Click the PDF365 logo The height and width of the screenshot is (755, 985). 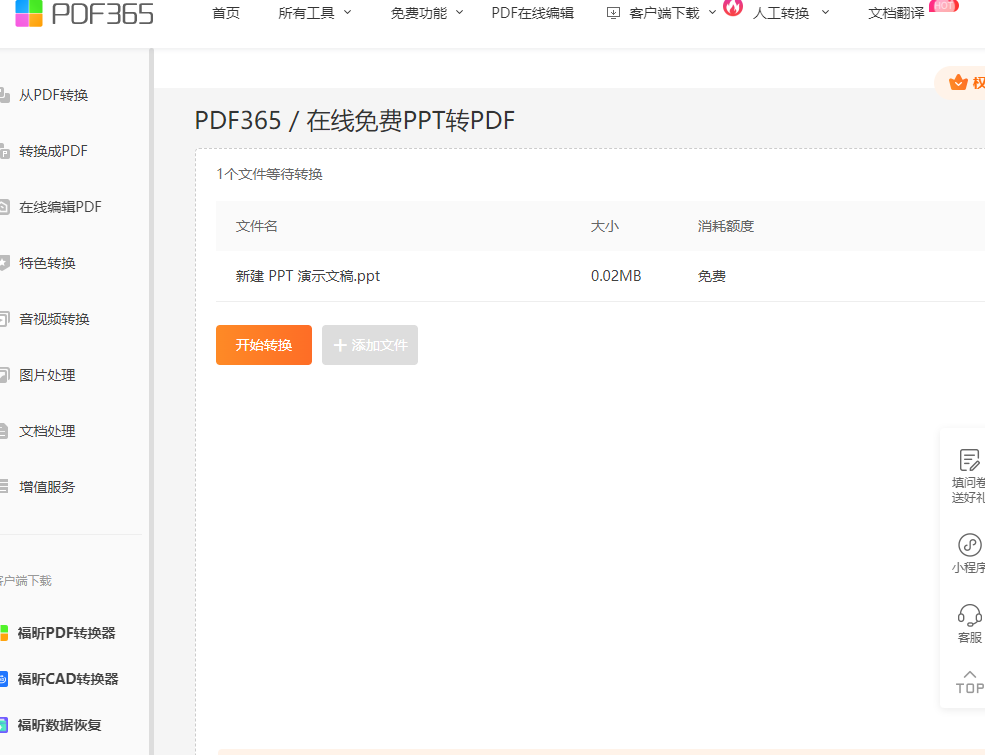(x=84, y=13)
